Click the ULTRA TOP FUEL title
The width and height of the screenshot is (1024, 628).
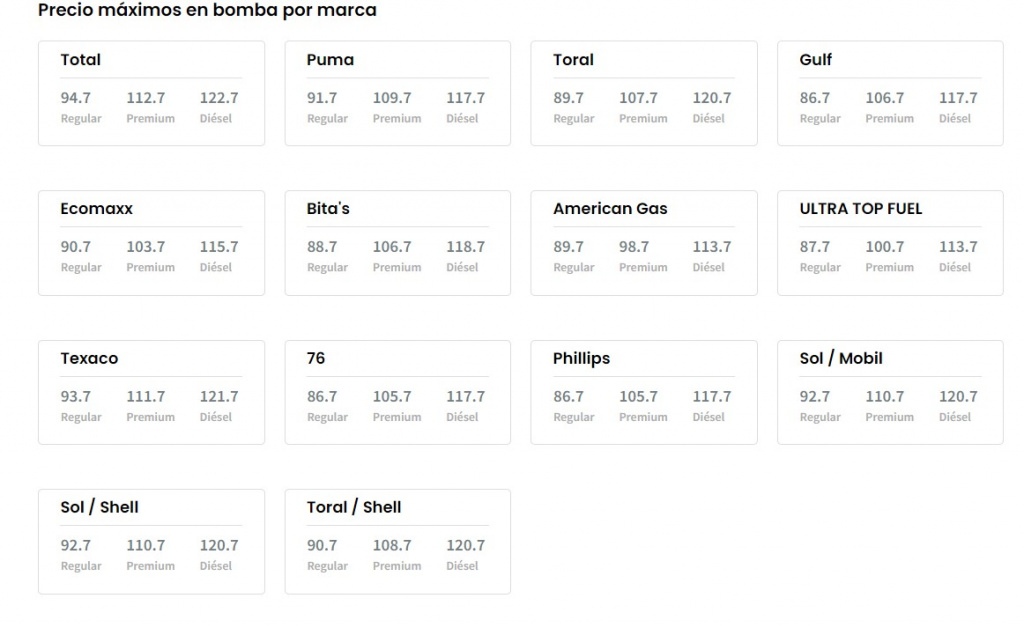click(860, 209)
